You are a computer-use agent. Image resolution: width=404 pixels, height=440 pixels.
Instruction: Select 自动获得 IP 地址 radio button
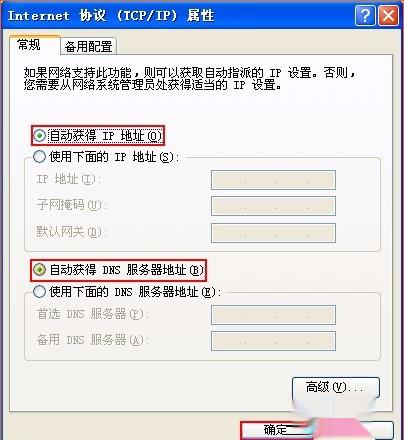[x=40, y=136]
